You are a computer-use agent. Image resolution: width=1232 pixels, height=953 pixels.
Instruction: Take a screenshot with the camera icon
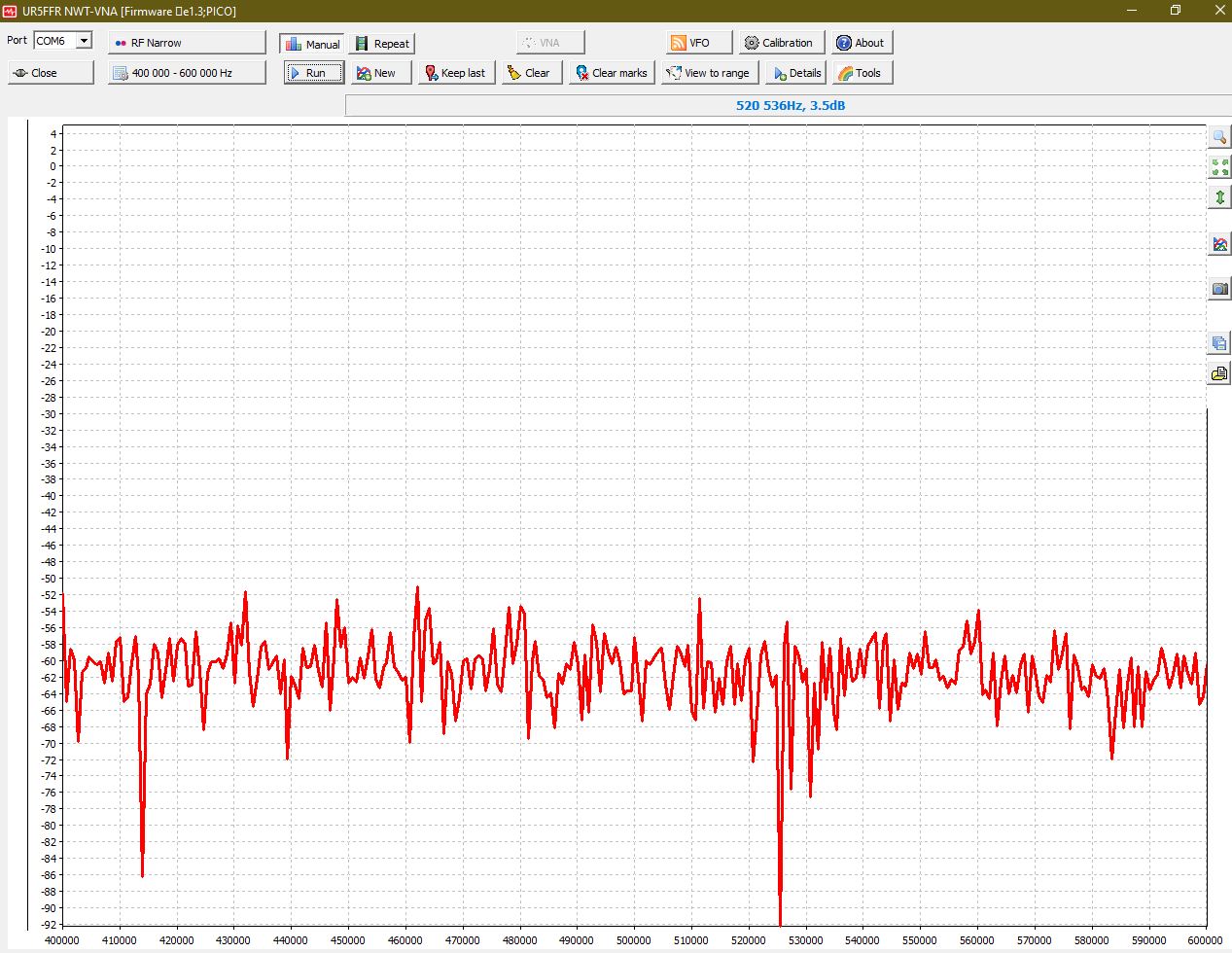[1219, 289]
